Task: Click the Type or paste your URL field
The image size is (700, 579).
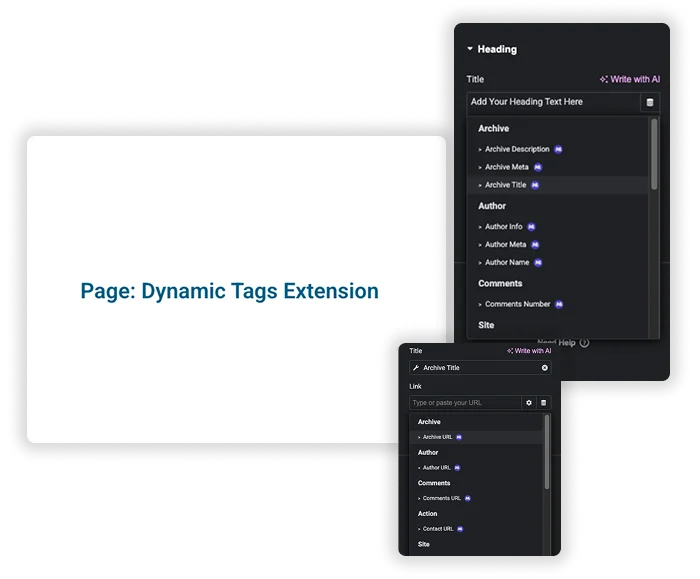Action: 465,403
